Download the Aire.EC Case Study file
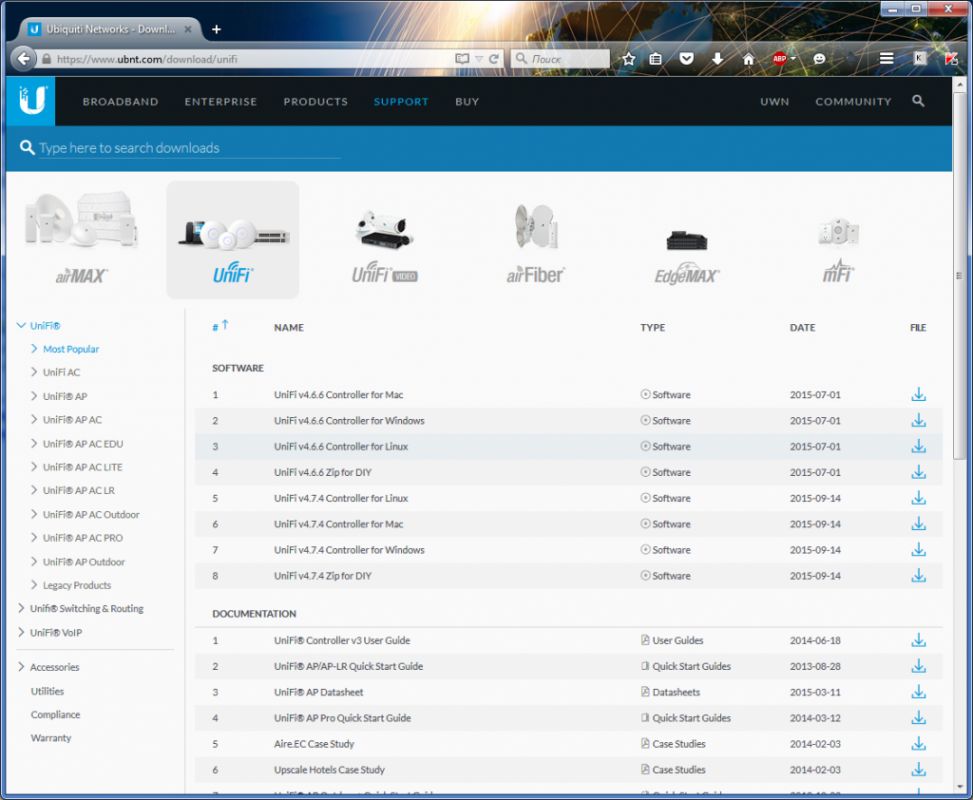Screen dimensions: 973x800 [x=918, y=744]
